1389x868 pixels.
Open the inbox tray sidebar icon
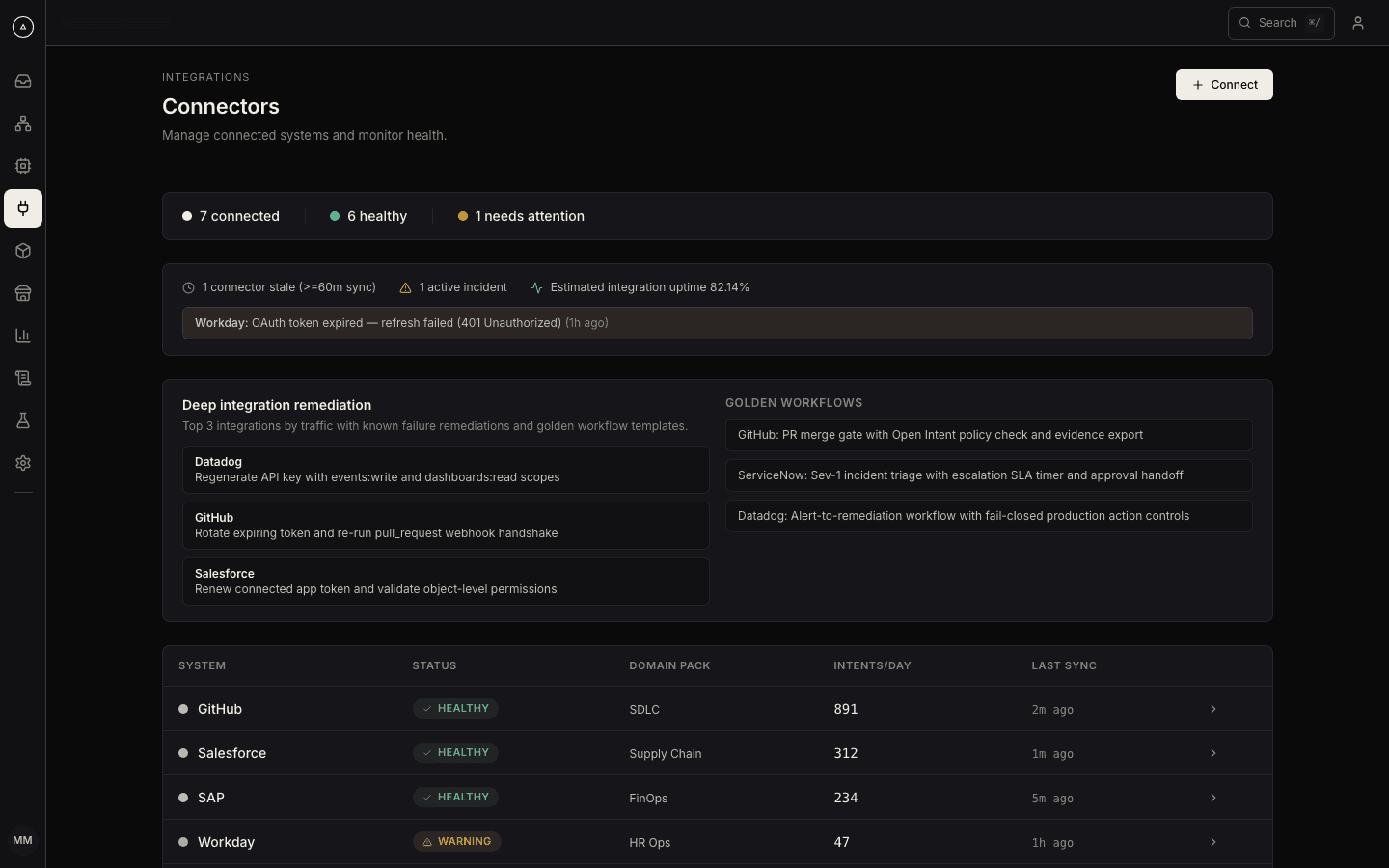pos(23,81)
